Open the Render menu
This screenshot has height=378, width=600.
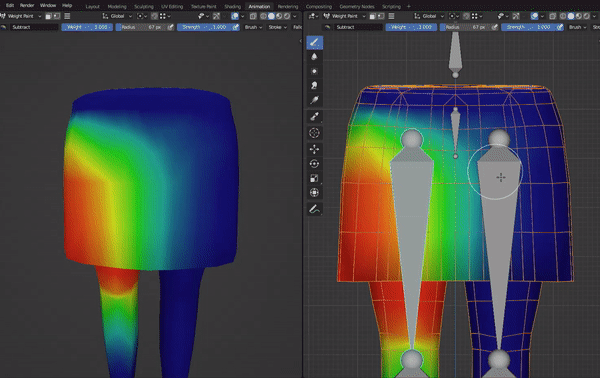point(27,5)
